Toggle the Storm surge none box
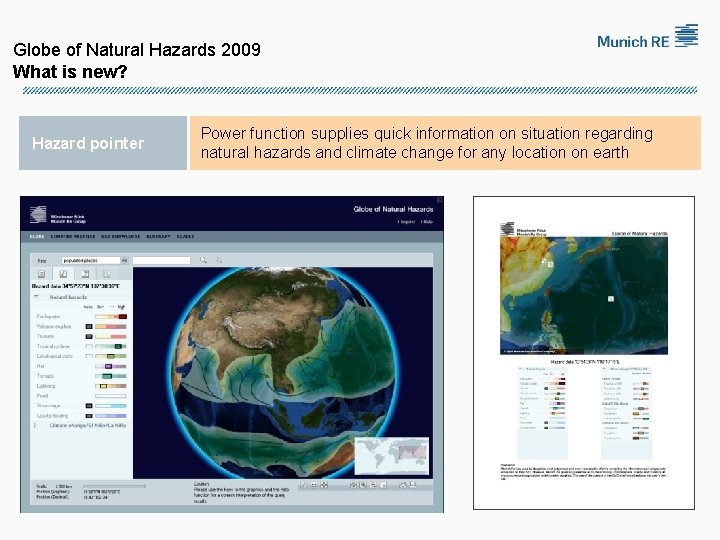Viewport: 720px width, 540px height. (x=89, y=406)
